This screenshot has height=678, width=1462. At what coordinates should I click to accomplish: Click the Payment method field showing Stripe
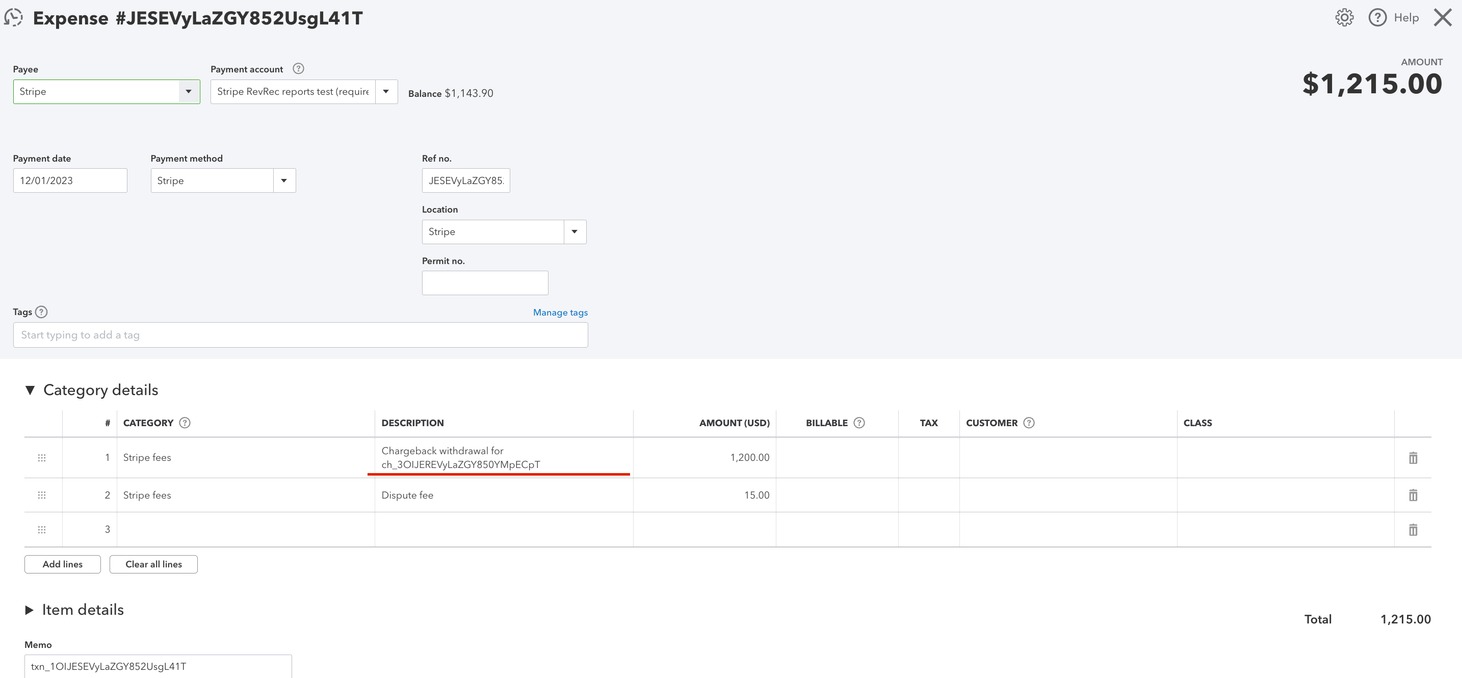coord(212,181)
